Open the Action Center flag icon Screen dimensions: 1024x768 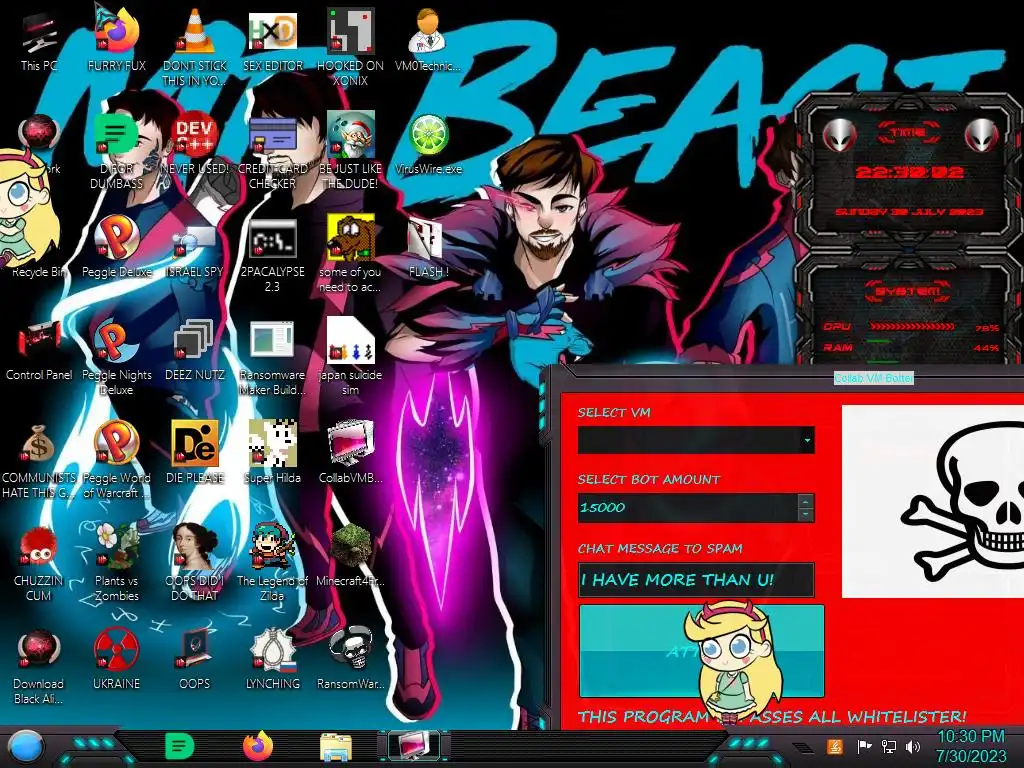[x=864, y=746]
